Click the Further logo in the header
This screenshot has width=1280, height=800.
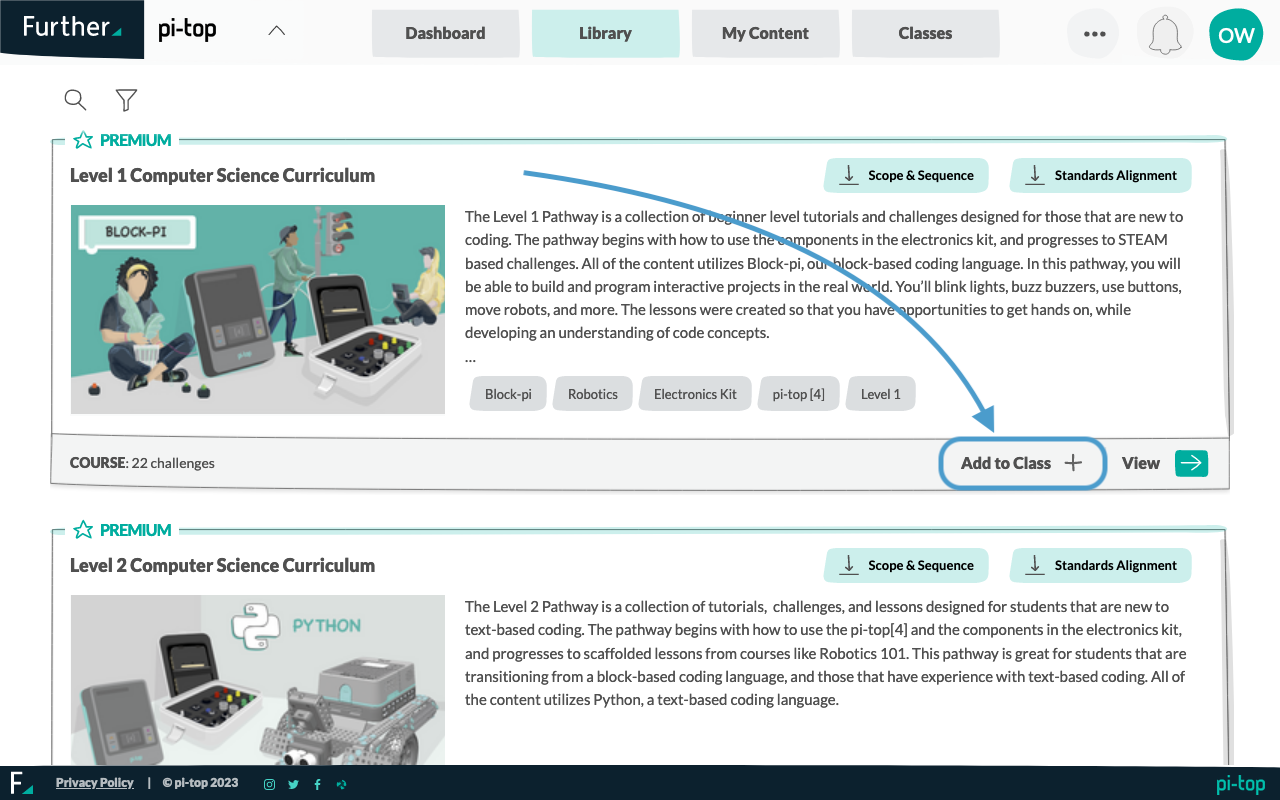(x=72, y=28)
